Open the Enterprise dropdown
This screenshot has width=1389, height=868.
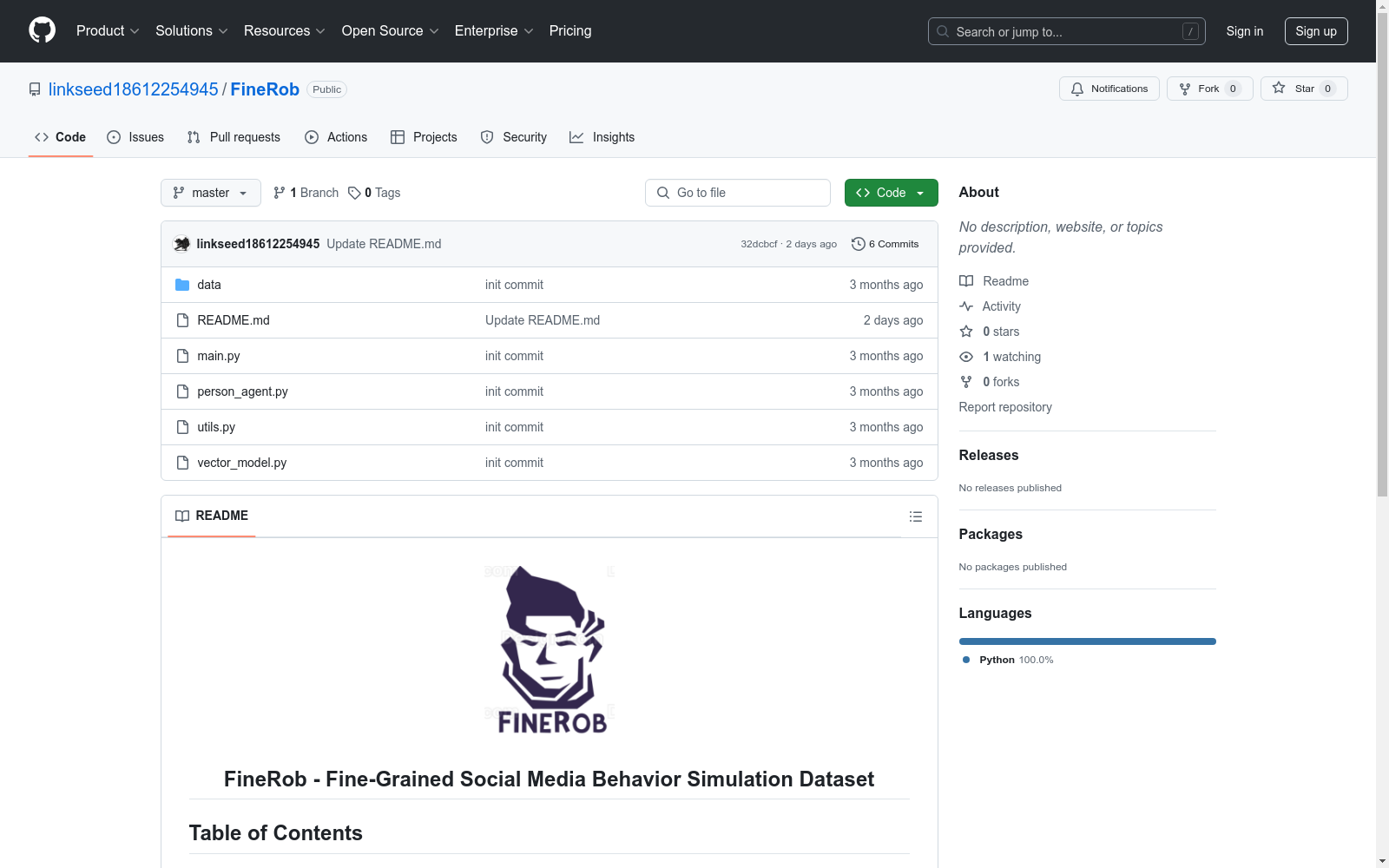494,30
